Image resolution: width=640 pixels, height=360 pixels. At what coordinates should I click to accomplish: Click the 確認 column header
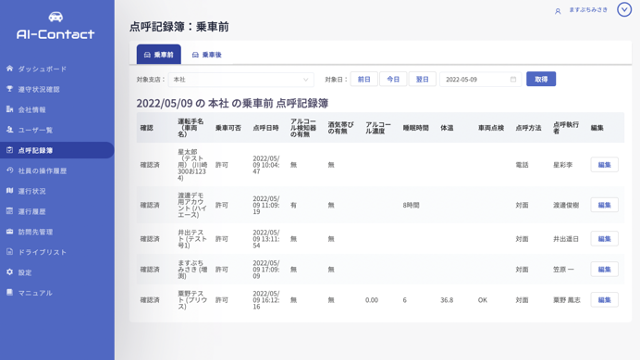[147, 128]
